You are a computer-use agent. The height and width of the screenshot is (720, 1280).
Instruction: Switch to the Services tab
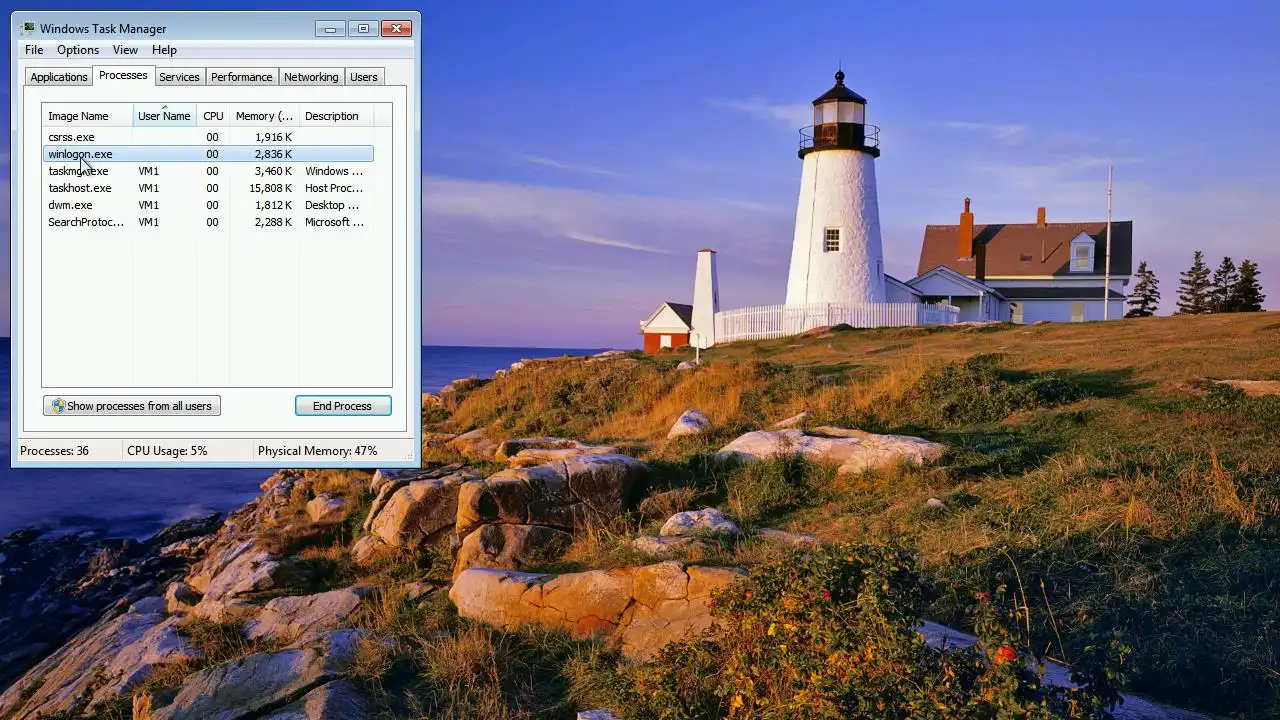click(179, 77)
